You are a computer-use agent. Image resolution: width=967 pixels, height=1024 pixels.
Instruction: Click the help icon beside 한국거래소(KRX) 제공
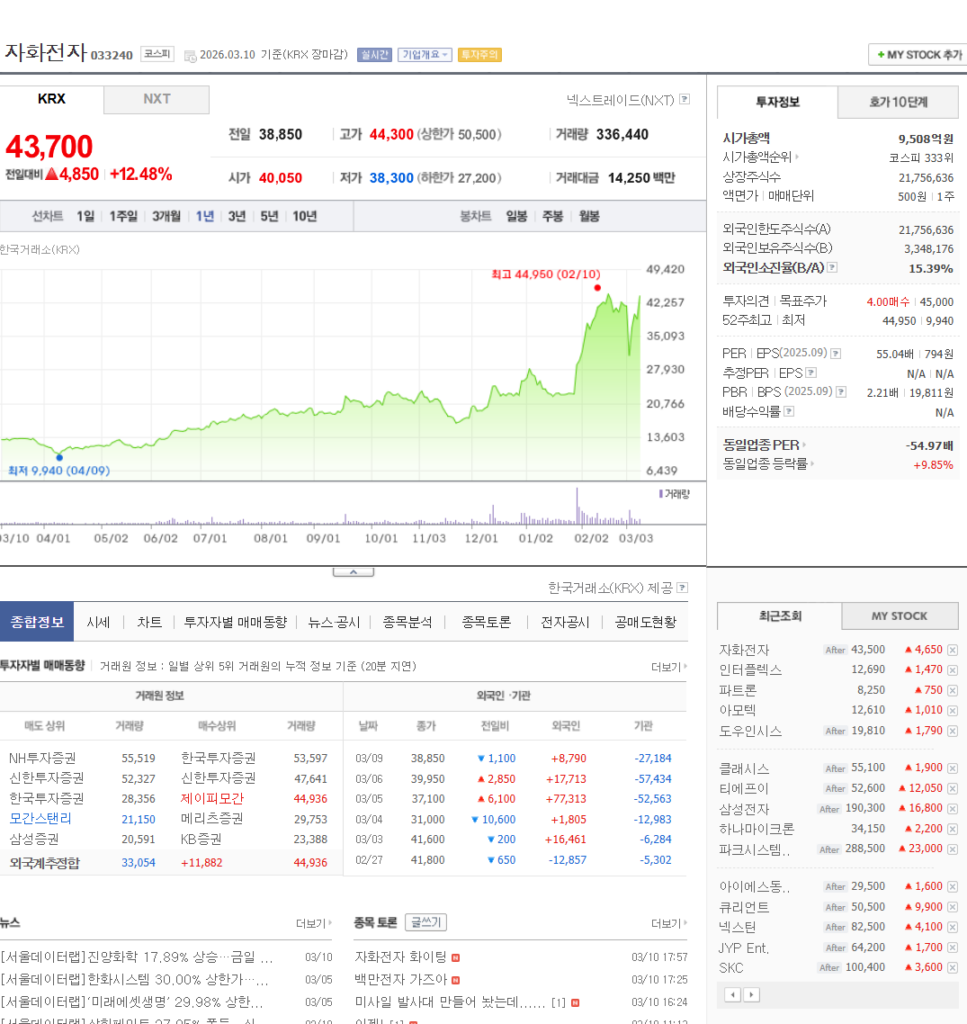(x=682, y=588)
